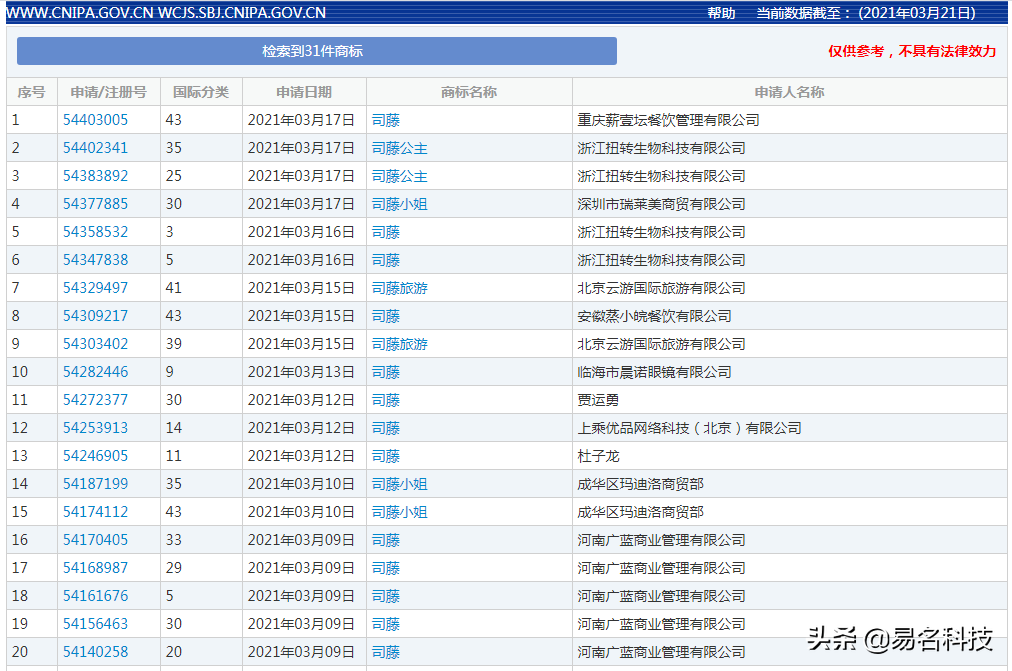The height and width of the screenshot is (671, 1012).
Task: Click the 申请/注册号 column header
Action: coord(108,92)
